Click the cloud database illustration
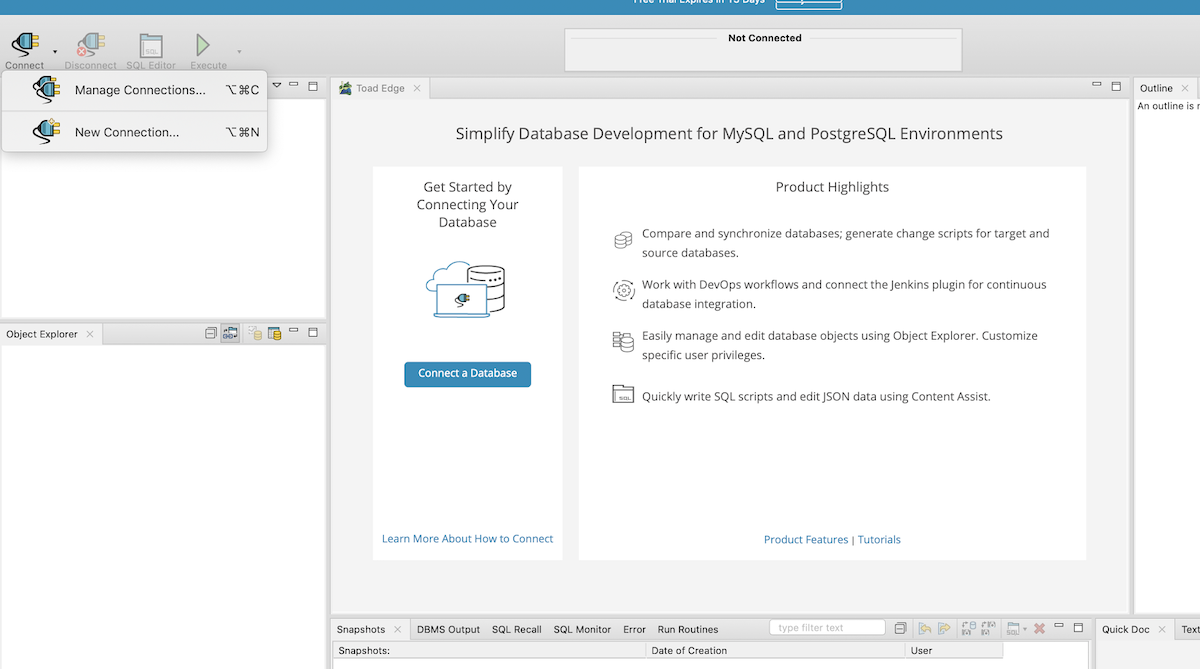The image size is (1200, 669). (x=467, y=289)
